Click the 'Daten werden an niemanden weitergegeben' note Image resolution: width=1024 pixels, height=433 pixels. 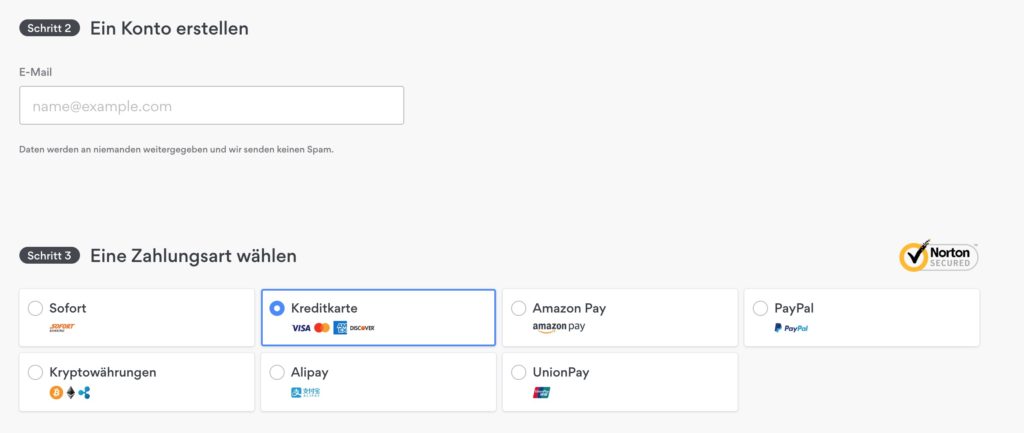(x=176, y=150)
